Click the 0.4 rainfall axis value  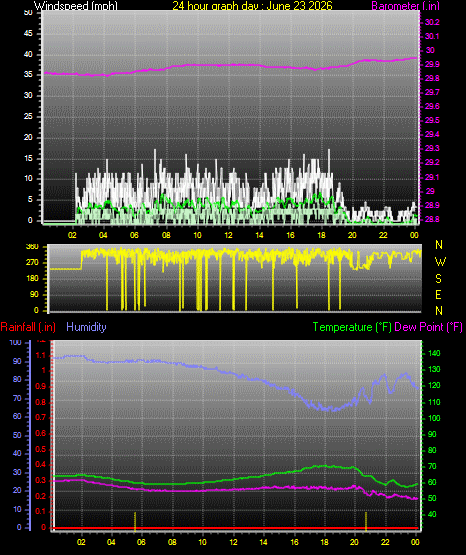click(x=41, y=464)
